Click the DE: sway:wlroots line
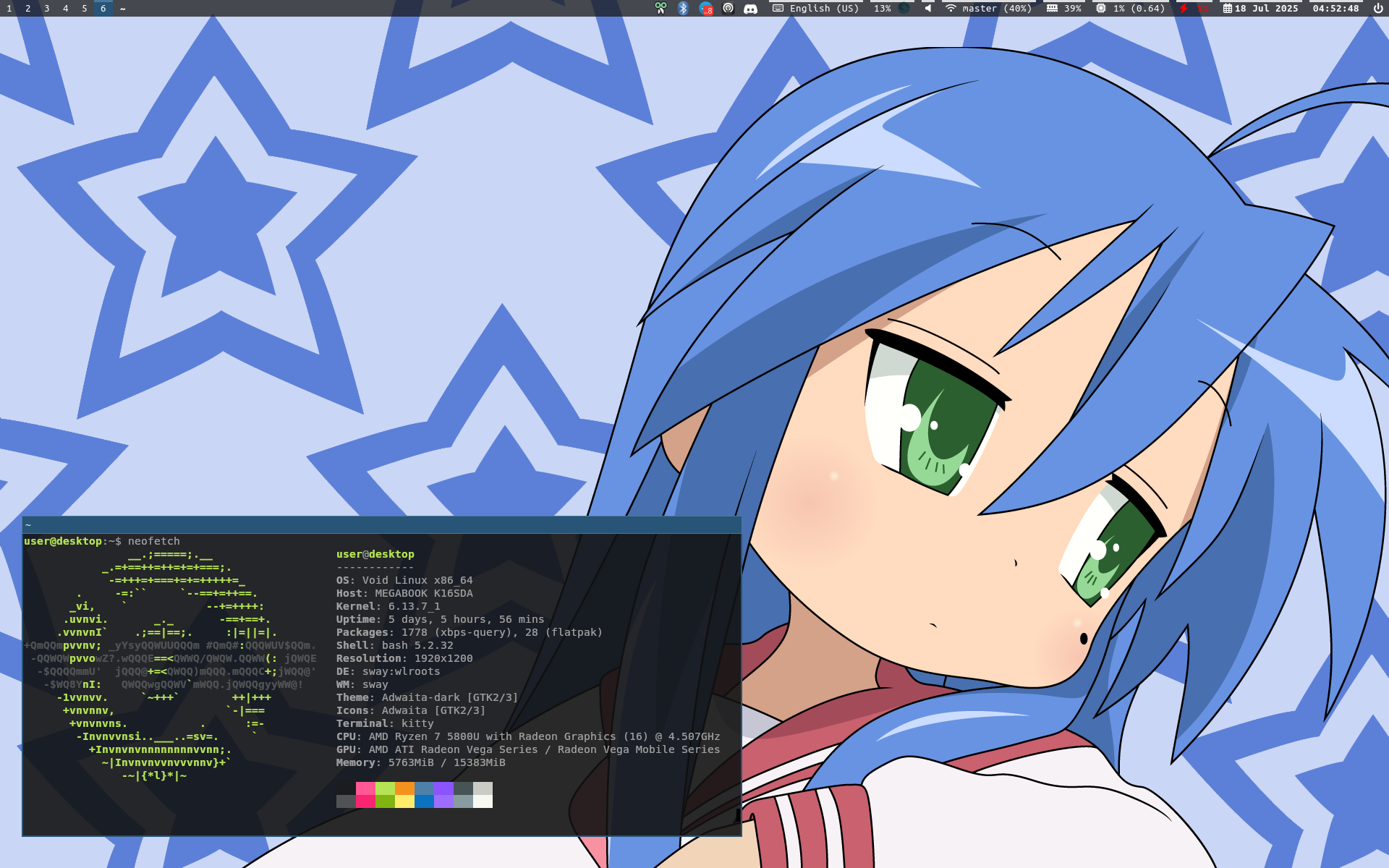 pos(388,671)
